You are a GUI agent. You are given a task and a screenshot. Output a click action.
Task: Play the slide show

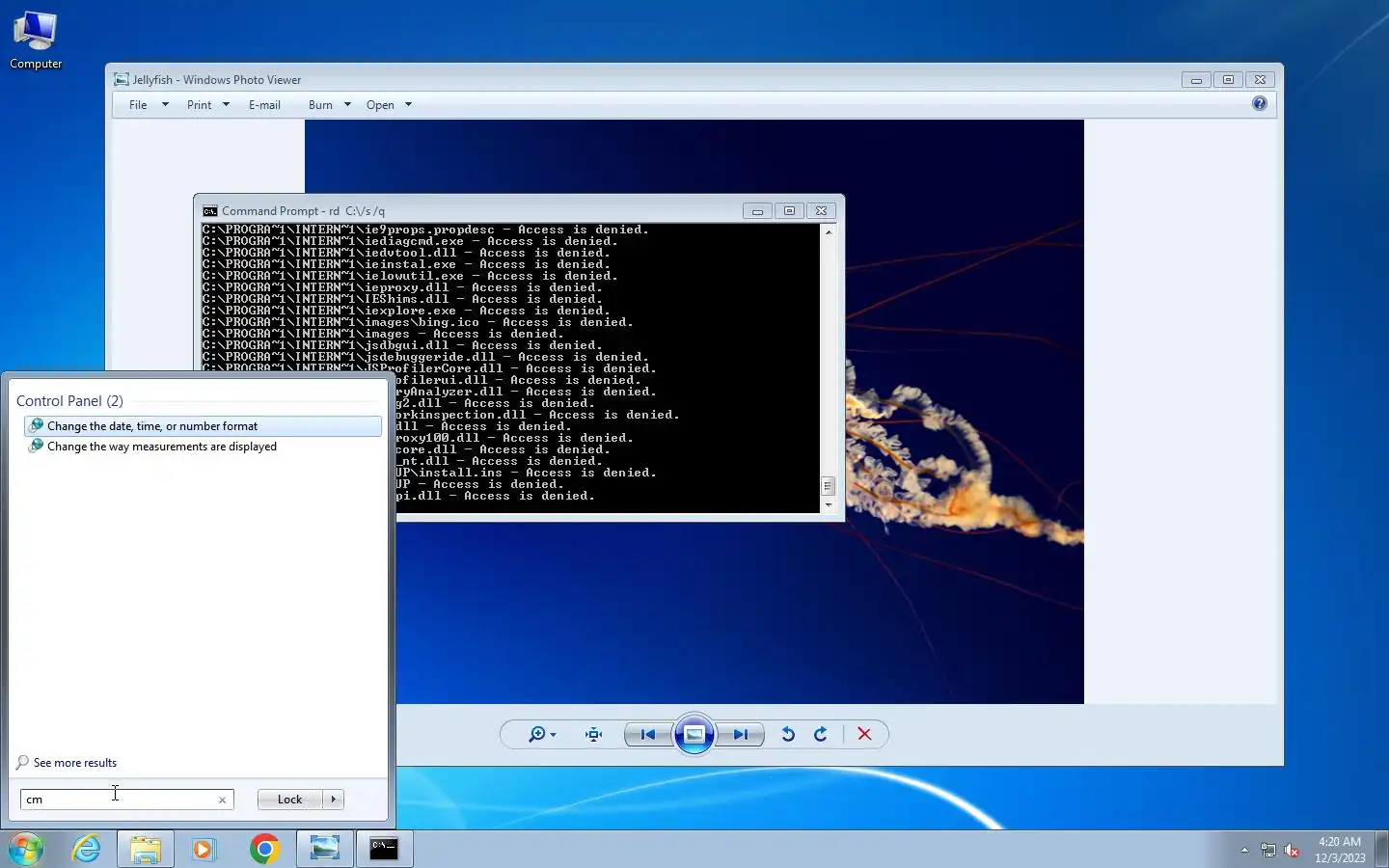pos(694,735)
